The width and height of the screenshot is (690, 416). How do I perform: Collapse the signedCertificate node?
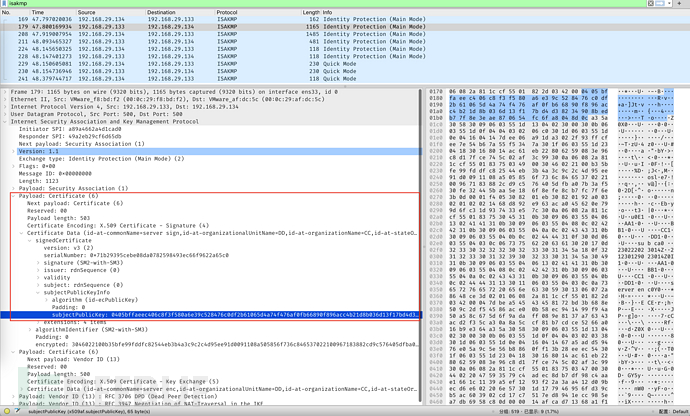29,241
